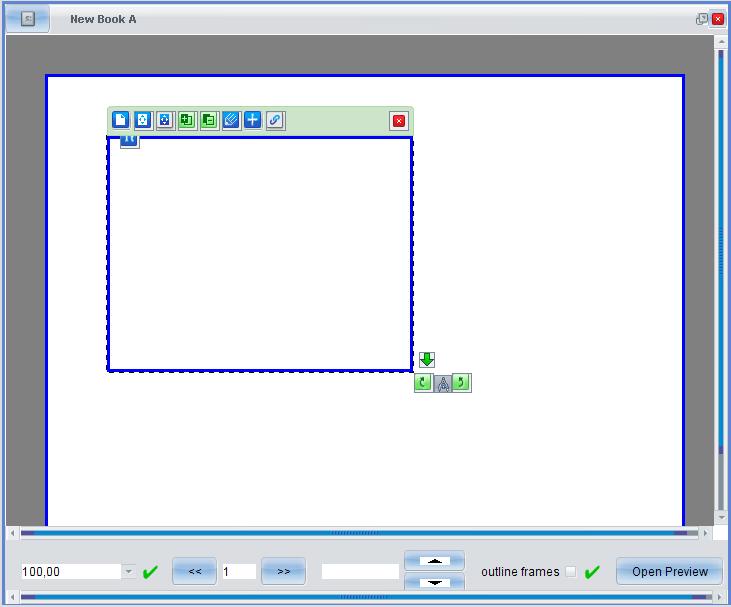
Task: Click the Open Preview button
Action: [669, 571]
